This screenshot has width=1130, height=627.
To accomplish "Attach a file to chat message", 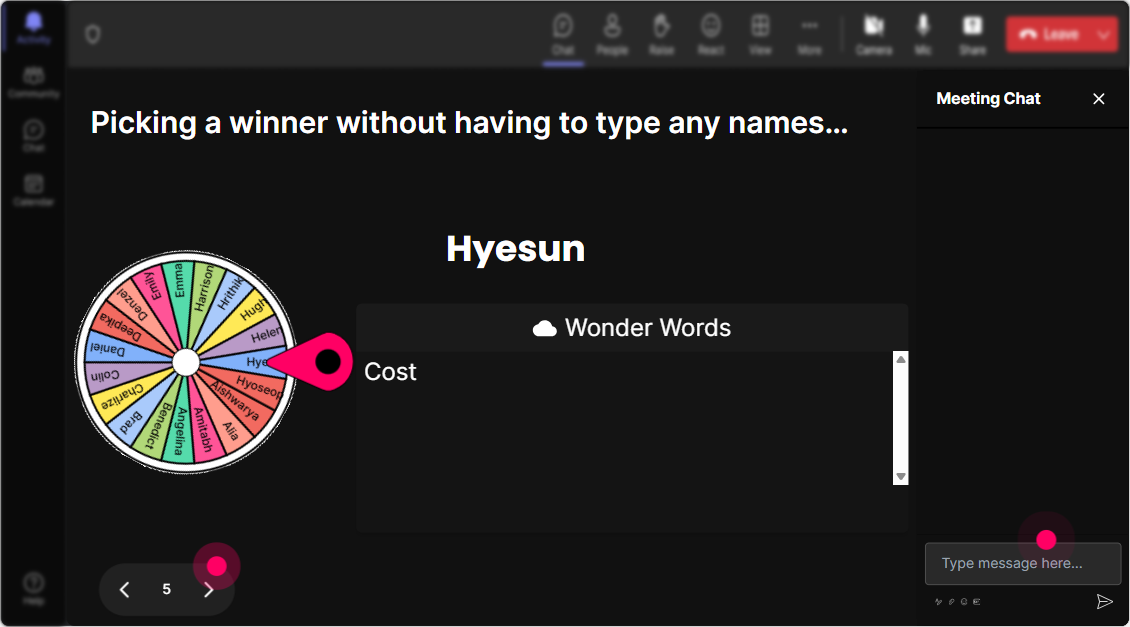I will click(951, 601).
